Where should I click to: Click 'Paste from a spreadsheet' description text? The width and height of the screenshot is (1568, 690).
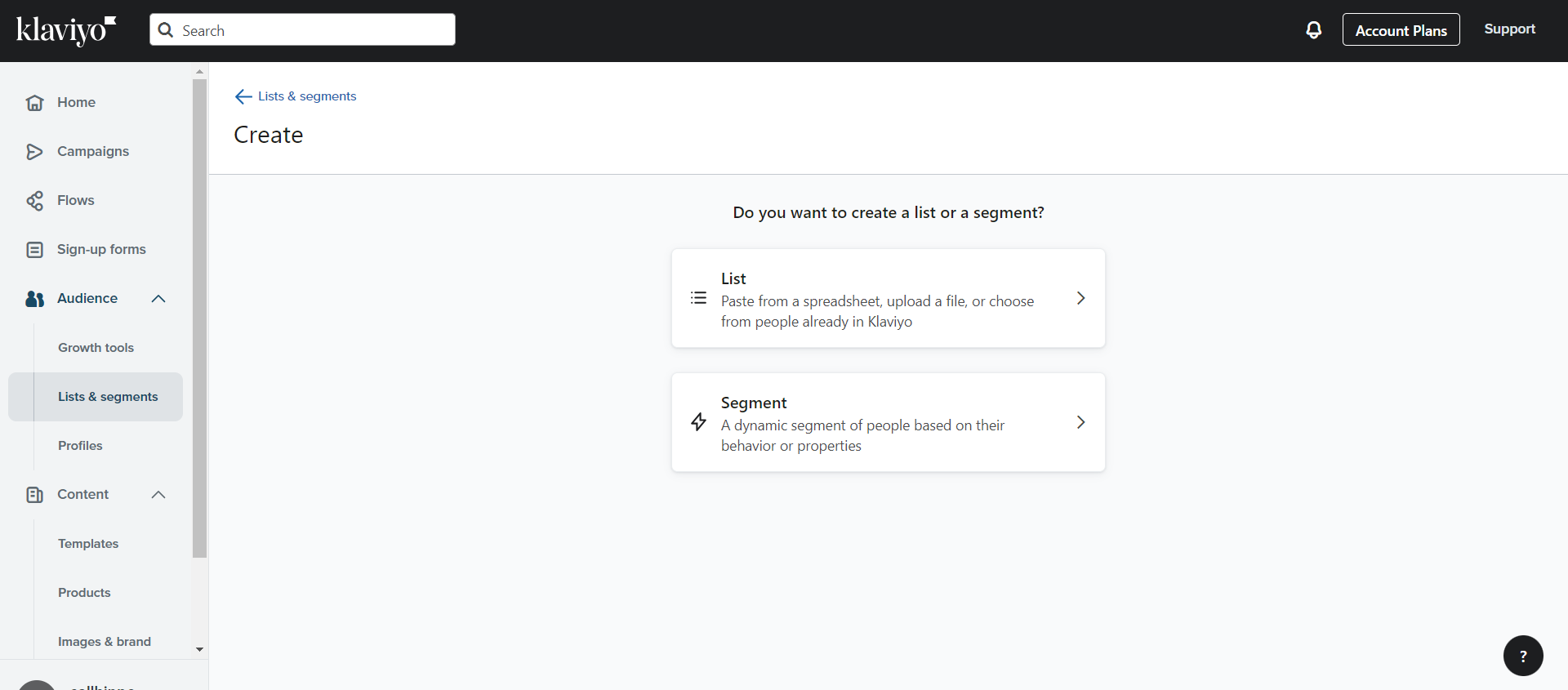click(877, 311)
